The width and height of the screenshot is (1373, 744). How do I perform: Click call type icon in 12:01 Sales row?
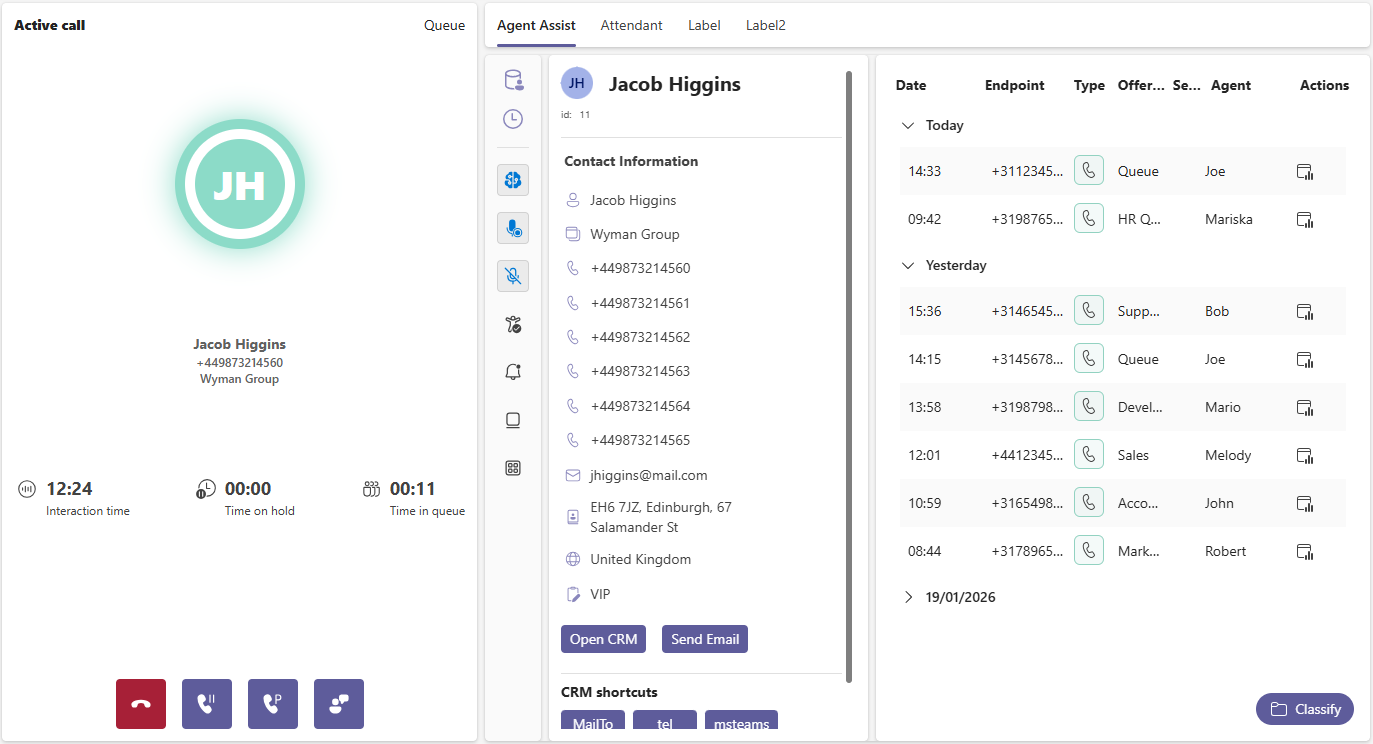click(x=1089, y=454)
